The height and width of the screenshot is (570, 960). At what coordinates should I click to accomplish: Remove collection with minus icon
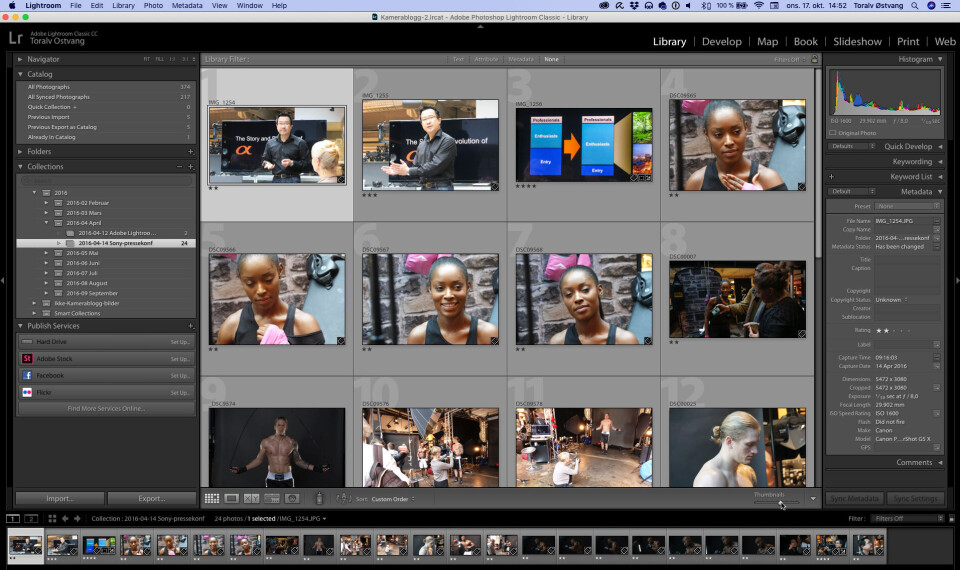pos(179,167)
